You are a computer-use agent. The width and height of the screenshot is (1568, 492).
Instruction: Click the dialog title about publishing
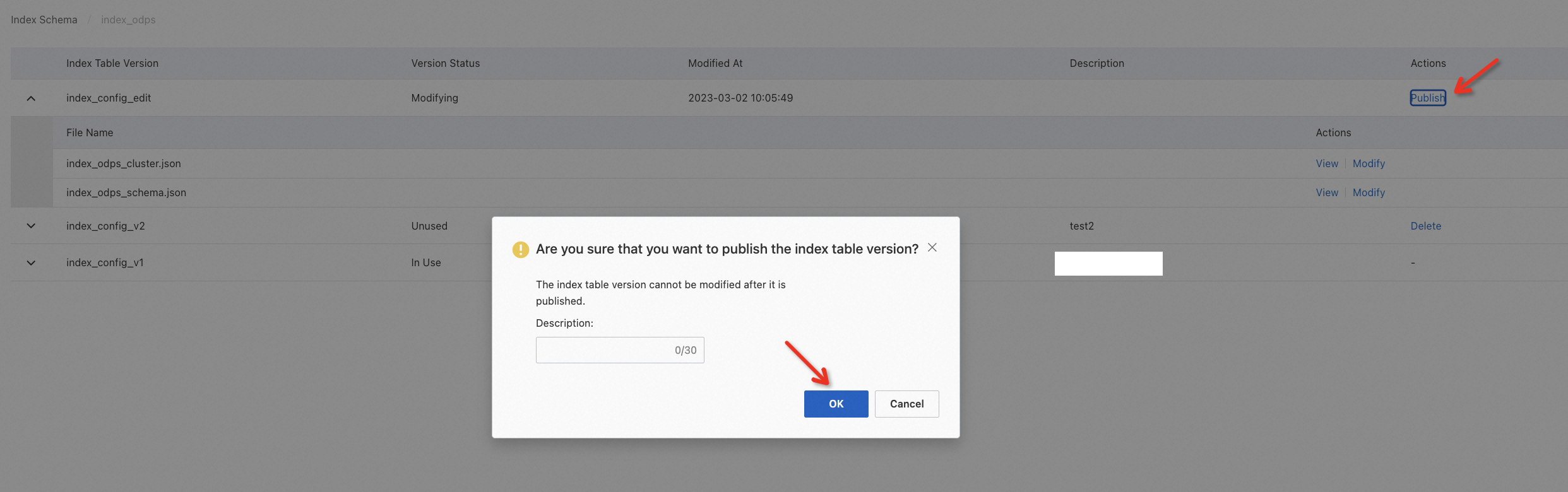(x=727, y=249)
